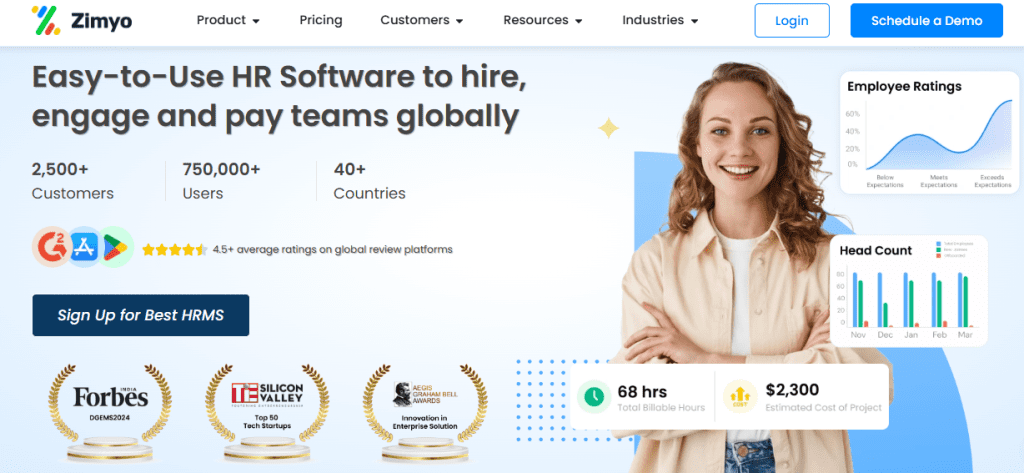Click the Dec label in Head Count
The image size is (1024, 473).
(x=885, y=334)
